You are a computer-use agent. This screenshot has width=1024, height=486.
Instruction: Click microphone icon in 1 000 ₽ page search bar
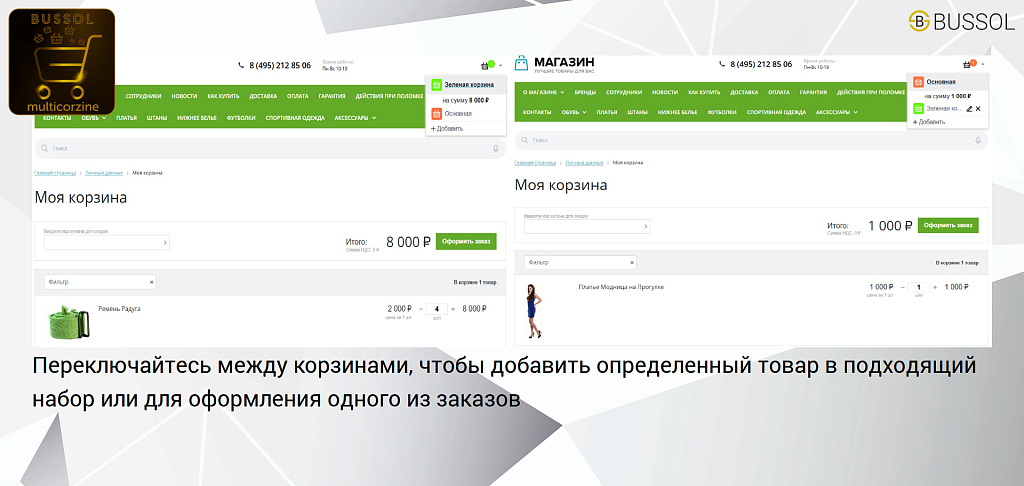click(x=978, y=140)
